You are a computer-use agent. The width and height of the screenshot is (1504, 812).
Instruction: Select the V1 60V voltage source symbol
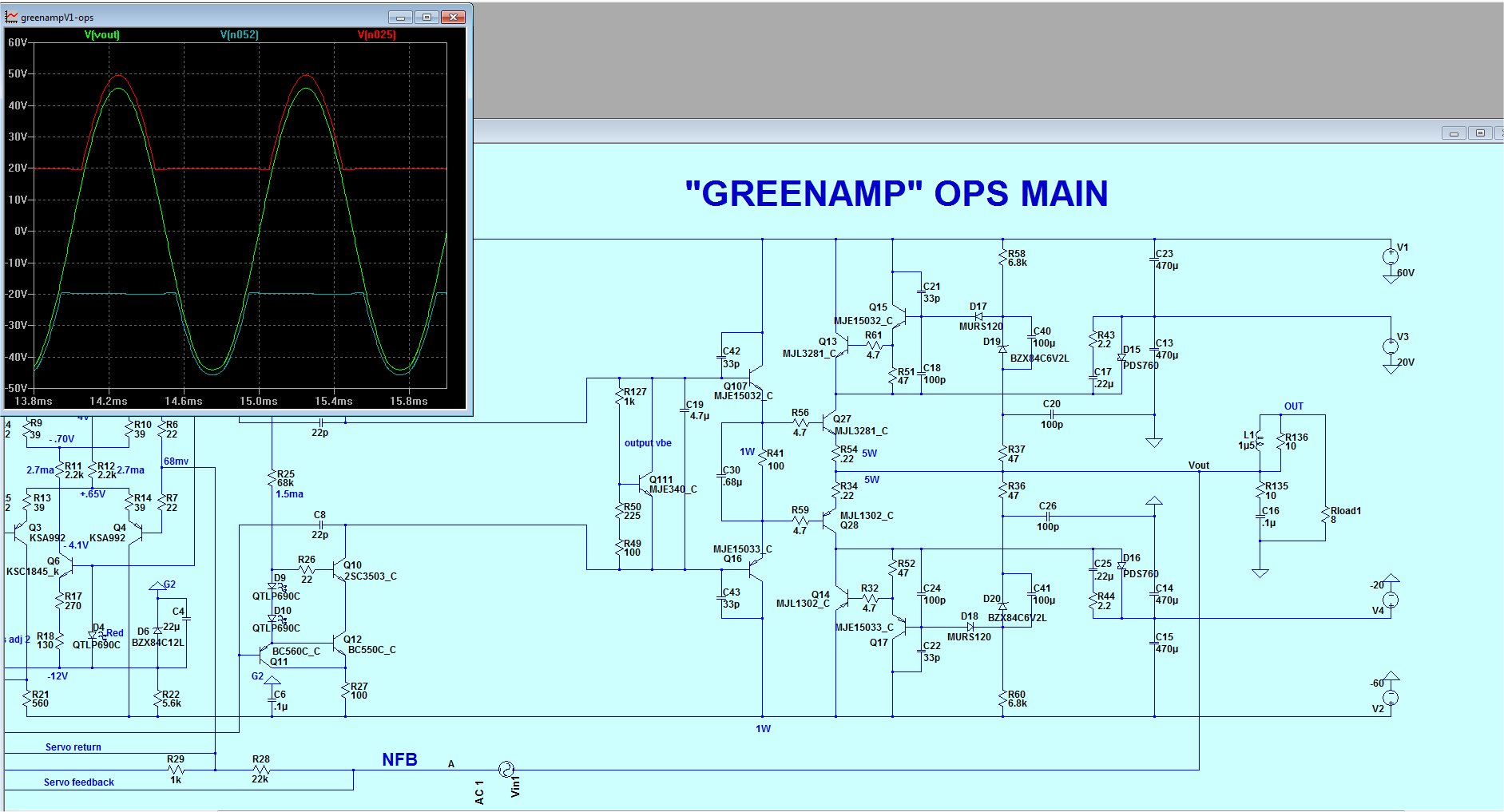click(1391, 256)
